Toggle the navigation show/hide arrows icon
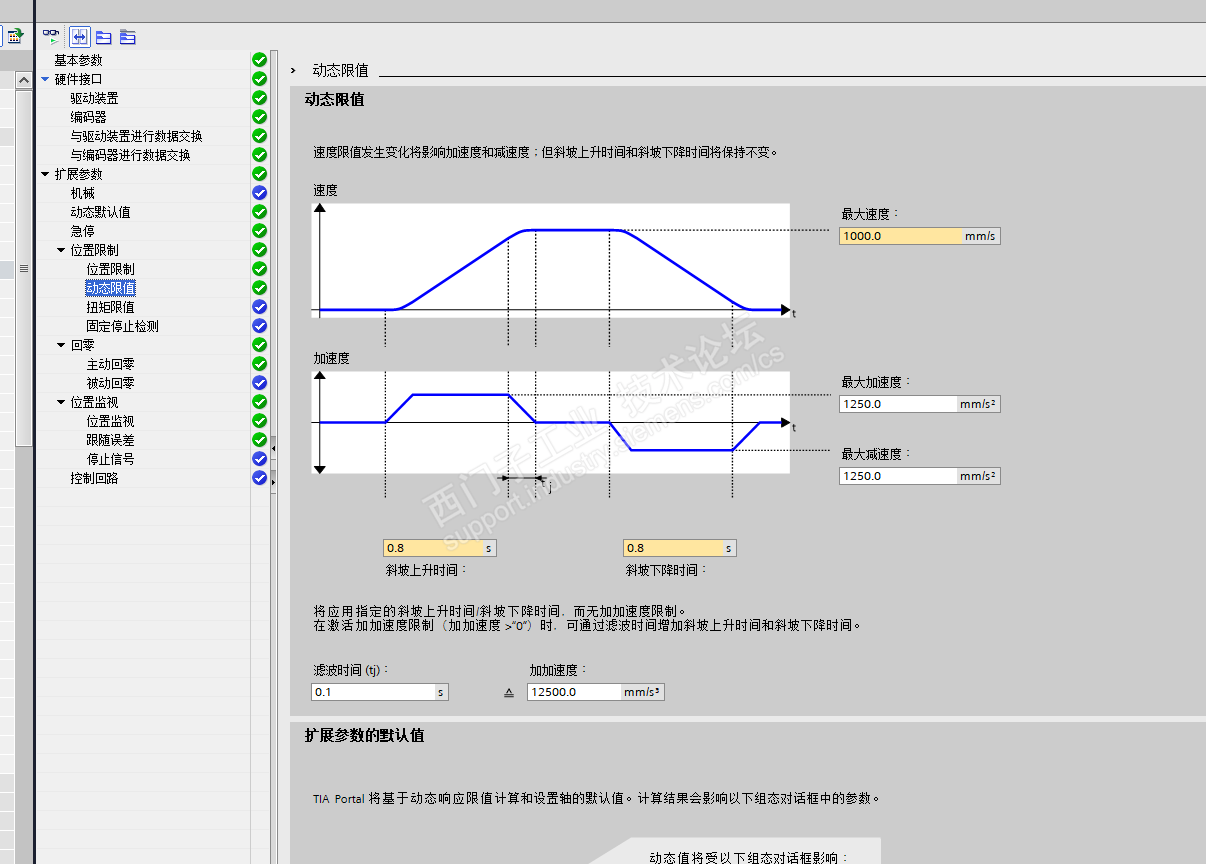Image resolution: width=1206 pixels, height=864 pixels. (79, 36)
